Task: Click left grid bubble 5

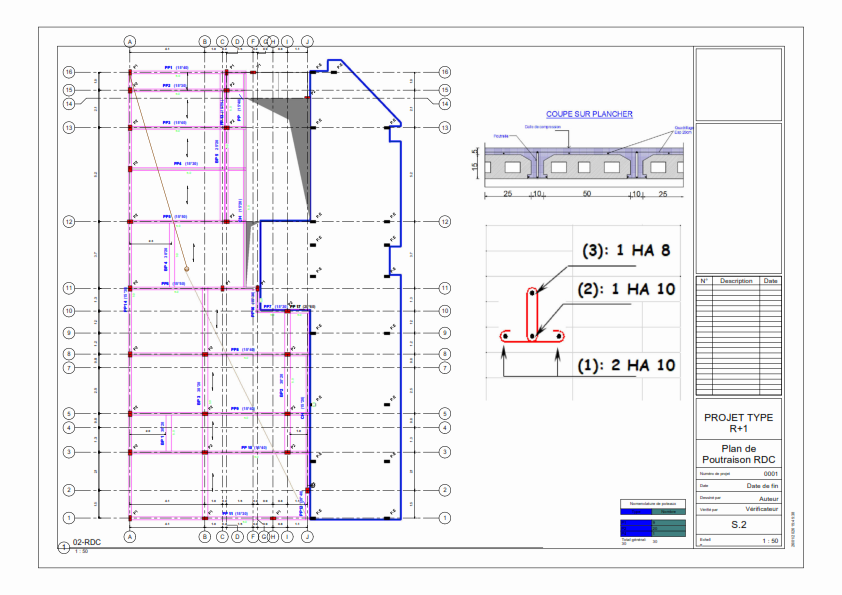Action: pyautogui.click(x=69, y=413)
